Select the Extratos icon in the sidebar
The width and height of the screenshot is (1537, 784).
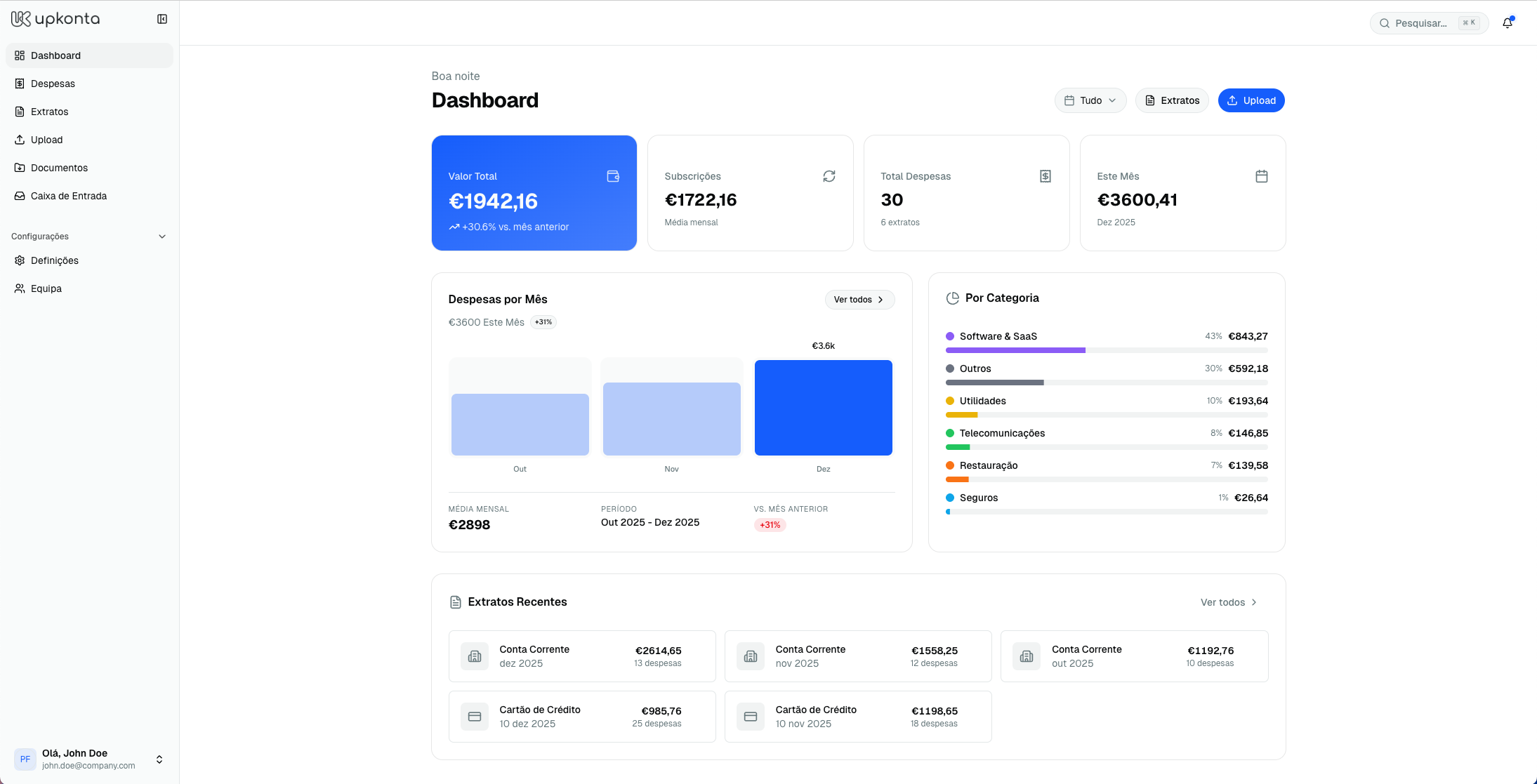(x=20, y=112)
